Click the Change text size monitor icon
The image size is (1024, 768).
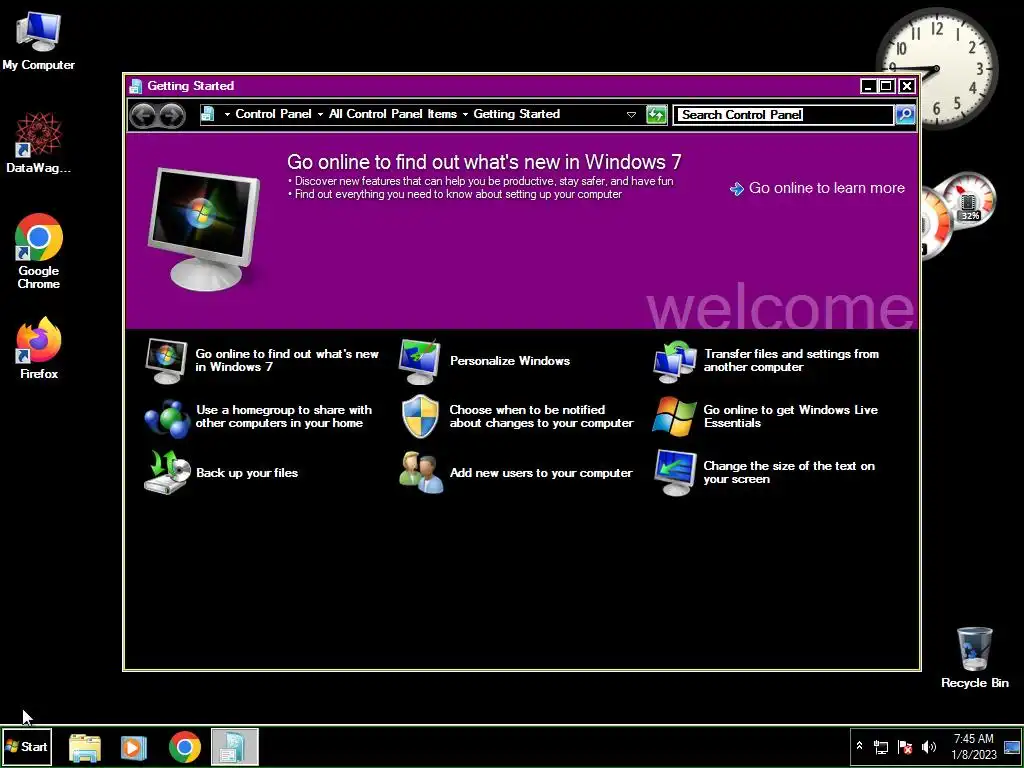pyautogui.click(x=675, y=473)
